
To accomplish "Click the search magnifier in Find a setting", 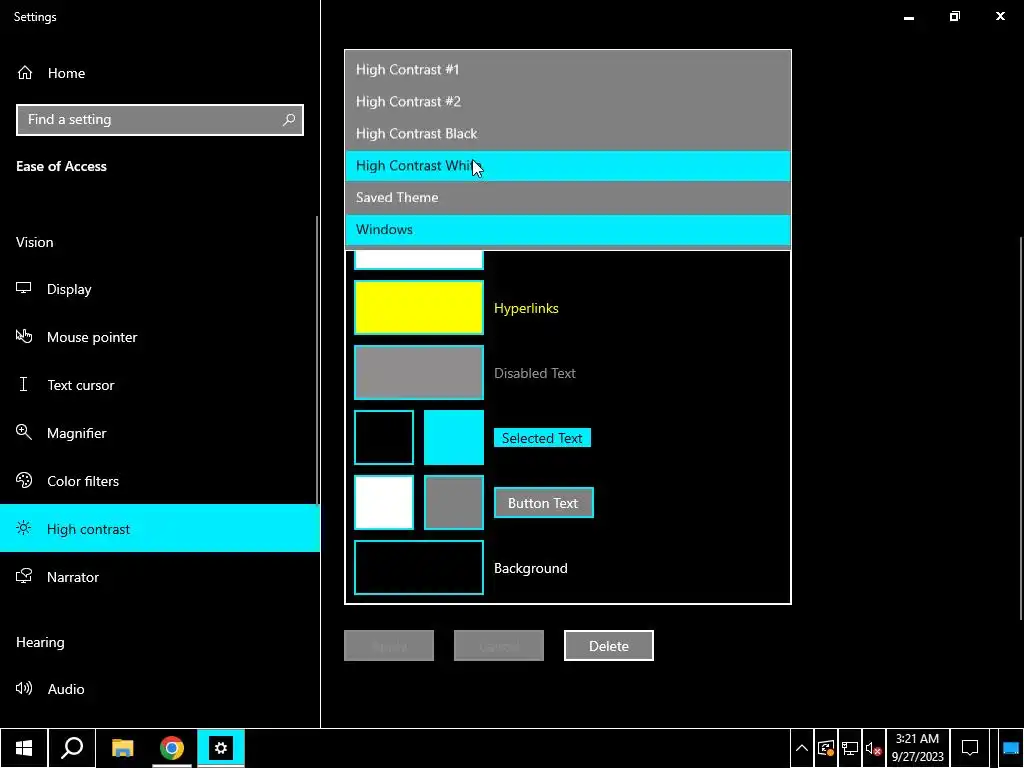I will click(x=289, y=120).
